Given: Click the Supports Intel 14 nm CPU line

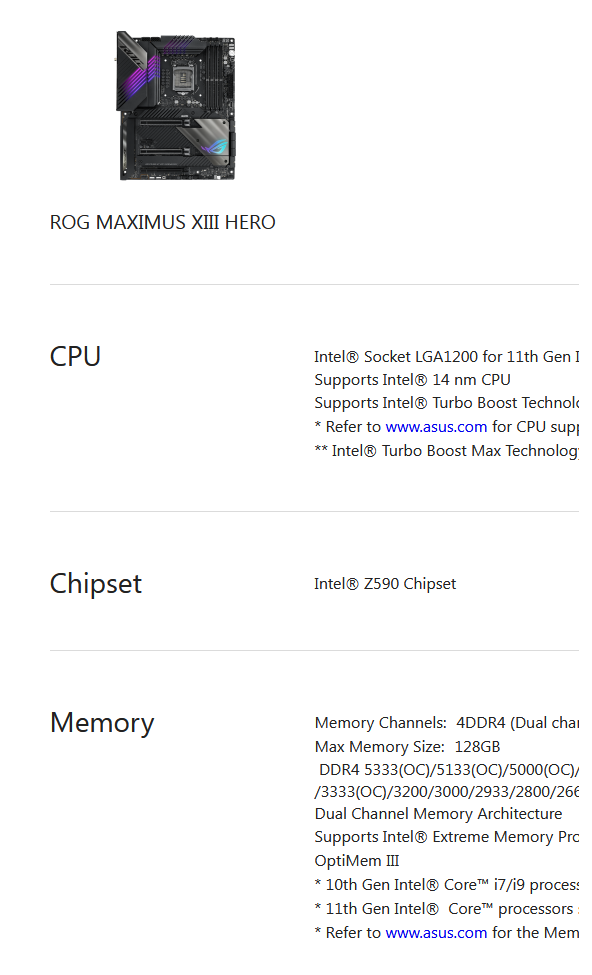Looking at the screenshot, I should pos(412,379).
